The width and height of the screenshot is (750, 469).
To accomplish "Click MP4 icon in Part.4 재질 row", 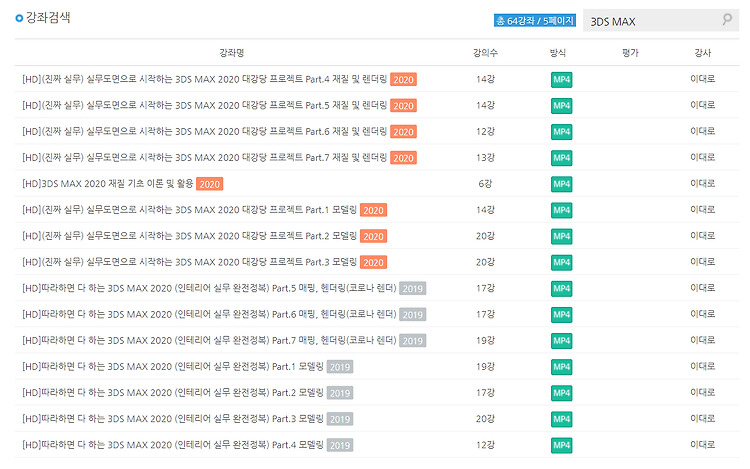I will click(562, 79).
